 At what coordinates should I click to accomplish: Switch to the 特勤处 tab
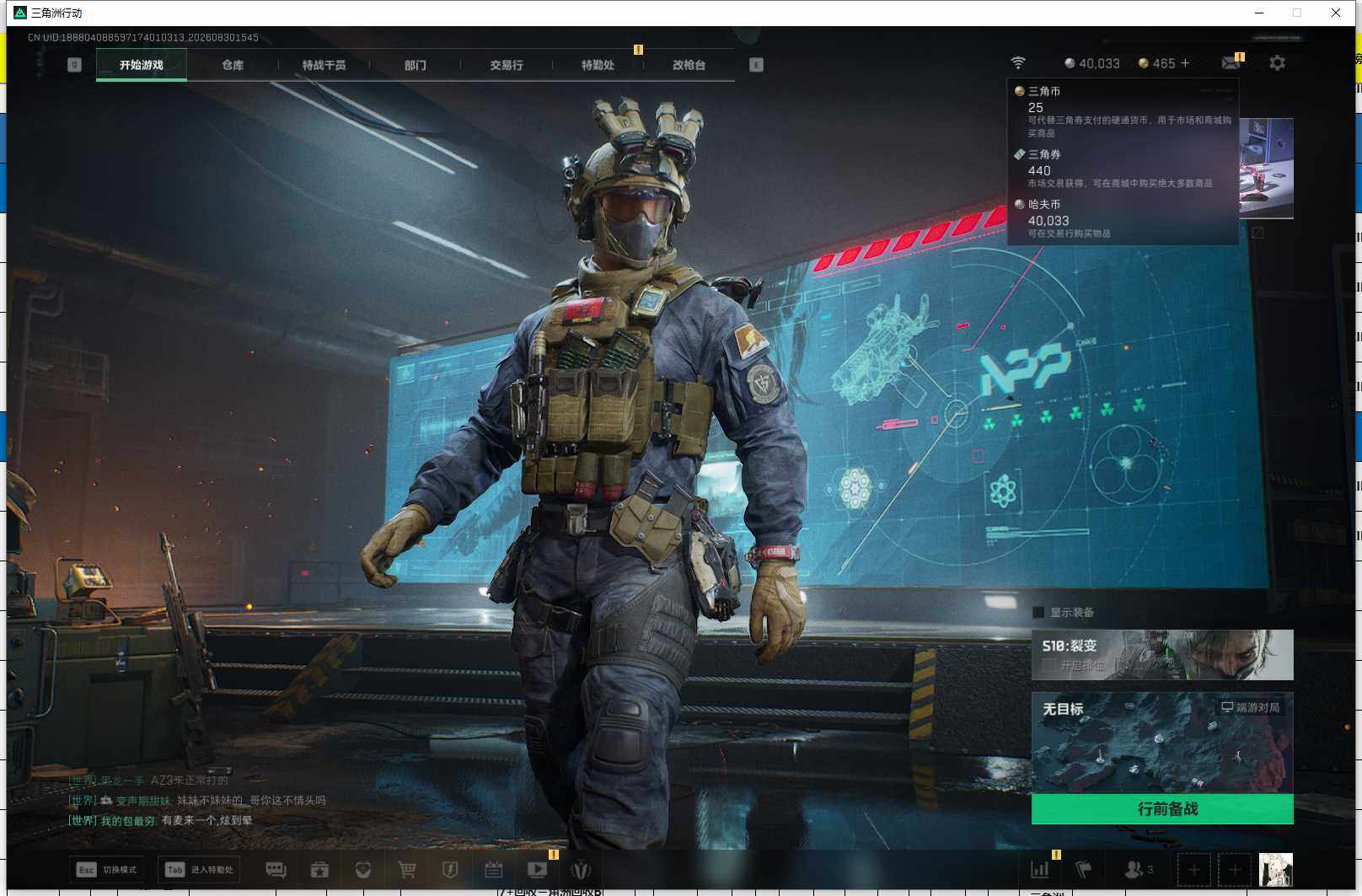click(x=598, y=65)
